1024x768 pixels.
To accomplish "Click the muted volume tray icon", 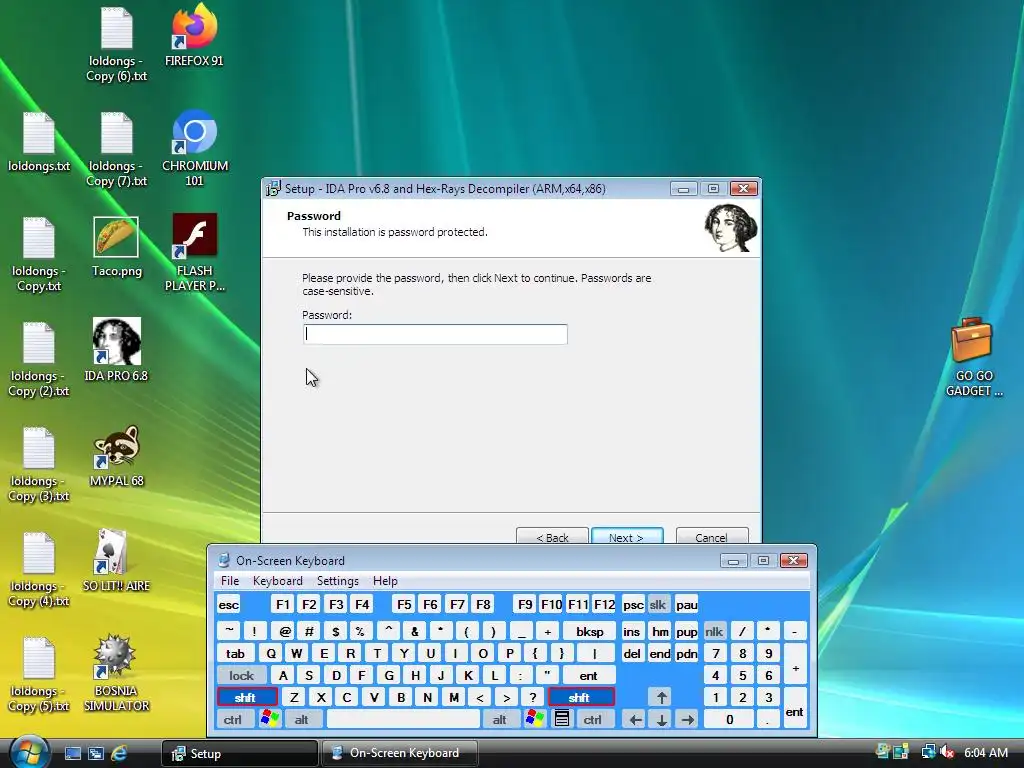I will pos(948,752).
